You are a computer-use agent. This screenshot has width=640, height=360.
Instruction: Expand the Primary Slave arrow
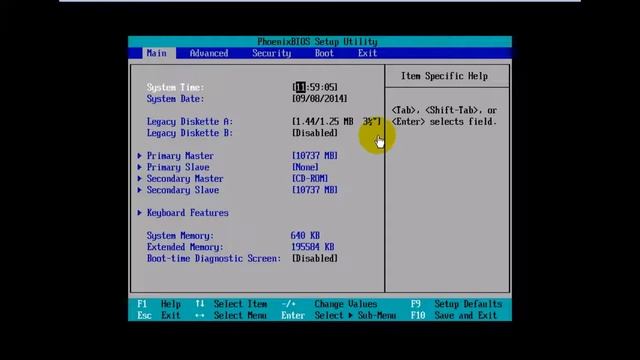point(140,167)
